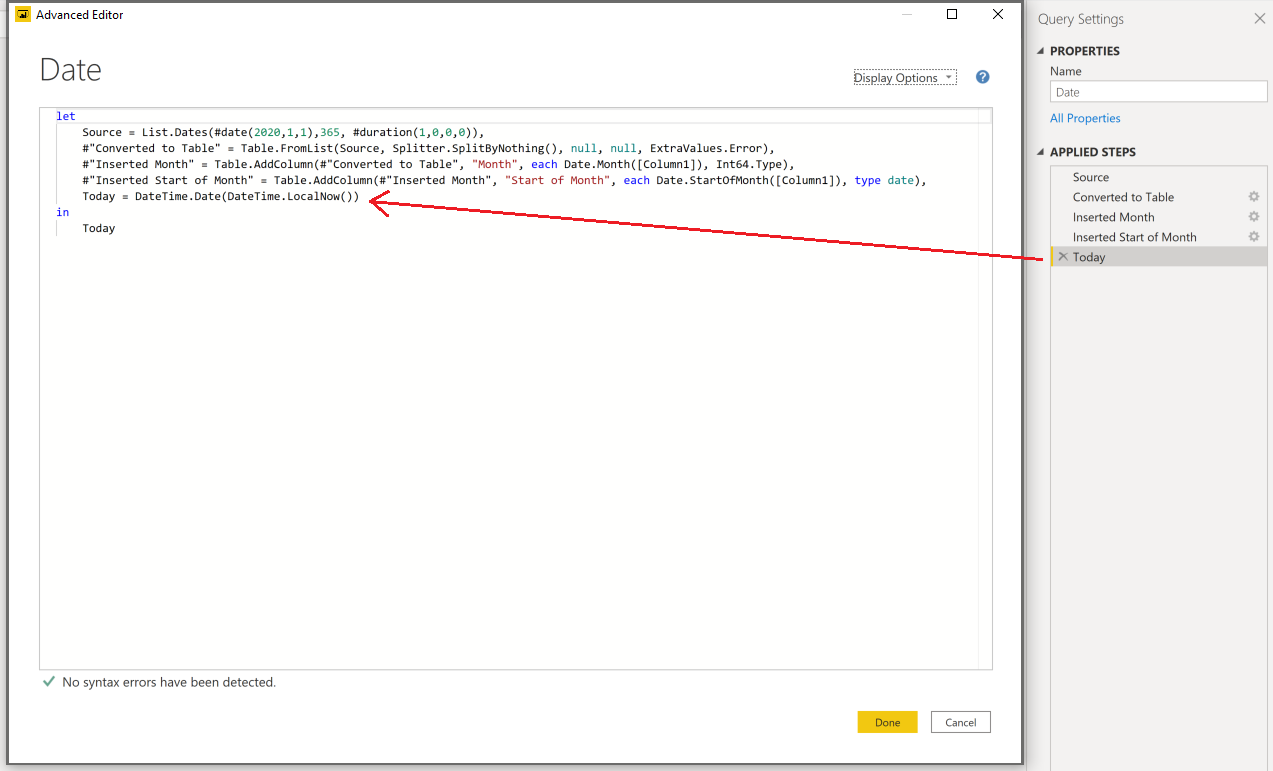Click DateTime.LocalNow() in the Today line
The width and height of the screenshot is (1273, 771).
(x=289, y=196)
